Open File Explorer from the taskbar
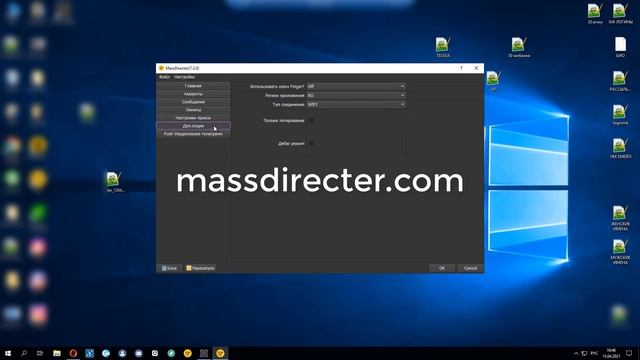 tap(57, 353)
